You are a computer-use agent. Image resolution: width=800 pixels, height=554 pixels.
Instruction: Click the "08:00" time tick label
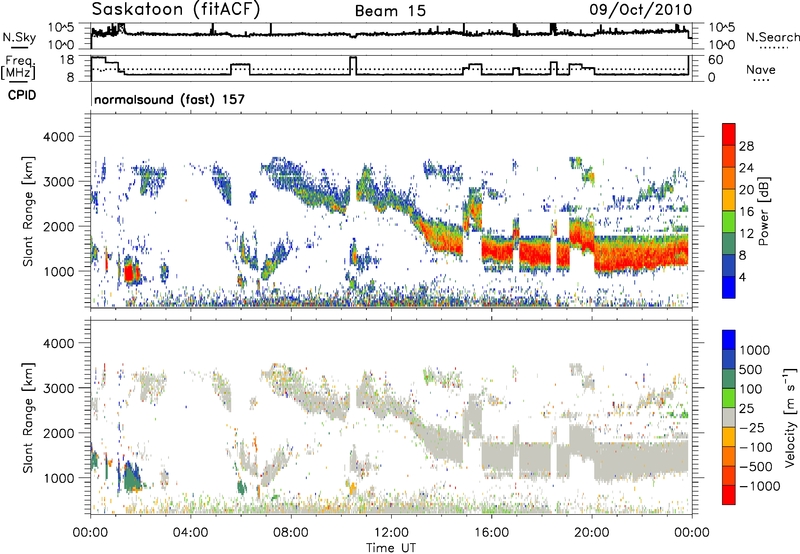(291, 533)
